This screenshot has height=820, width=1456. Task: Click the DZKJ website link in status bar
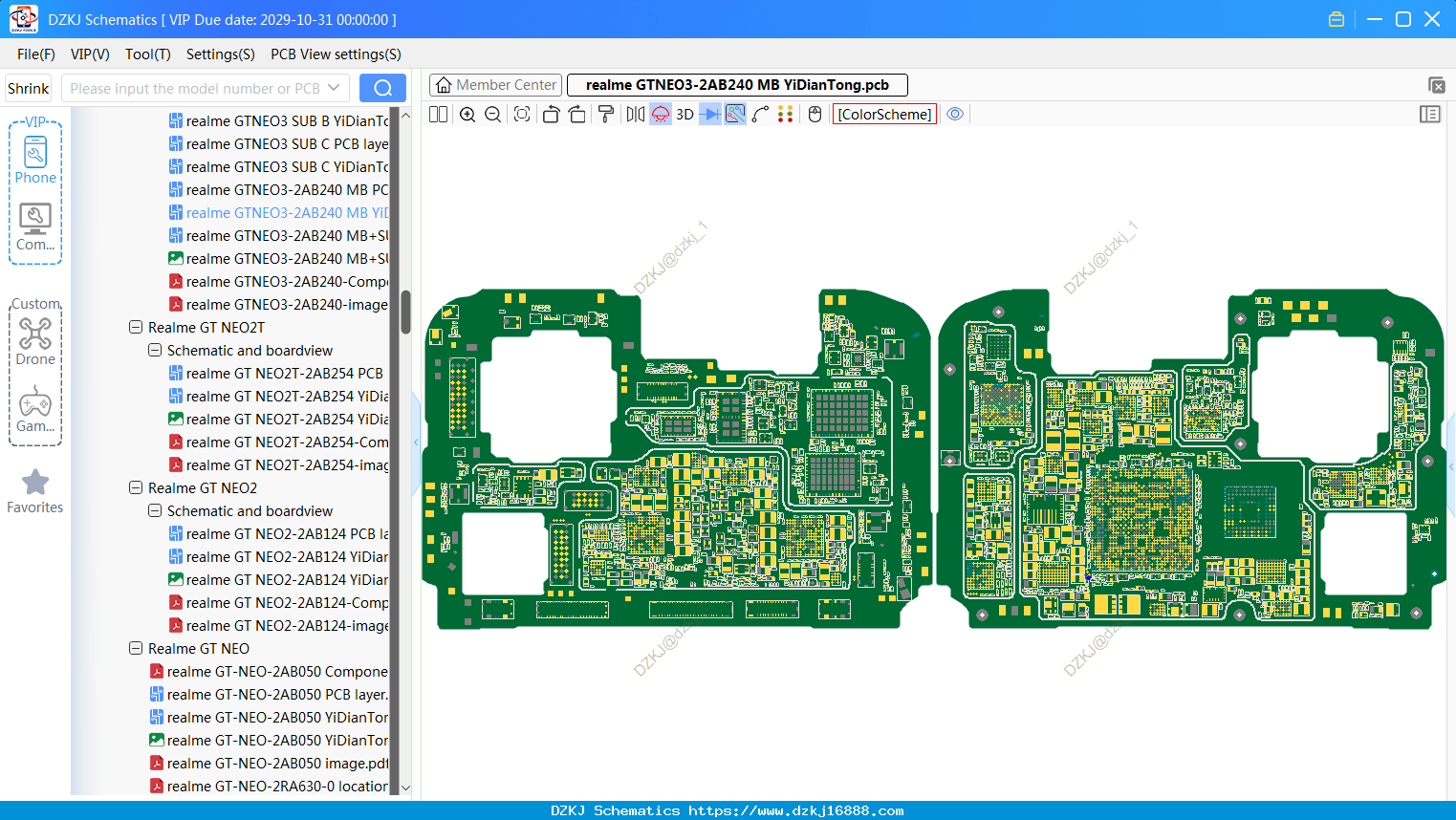[796, 810]
